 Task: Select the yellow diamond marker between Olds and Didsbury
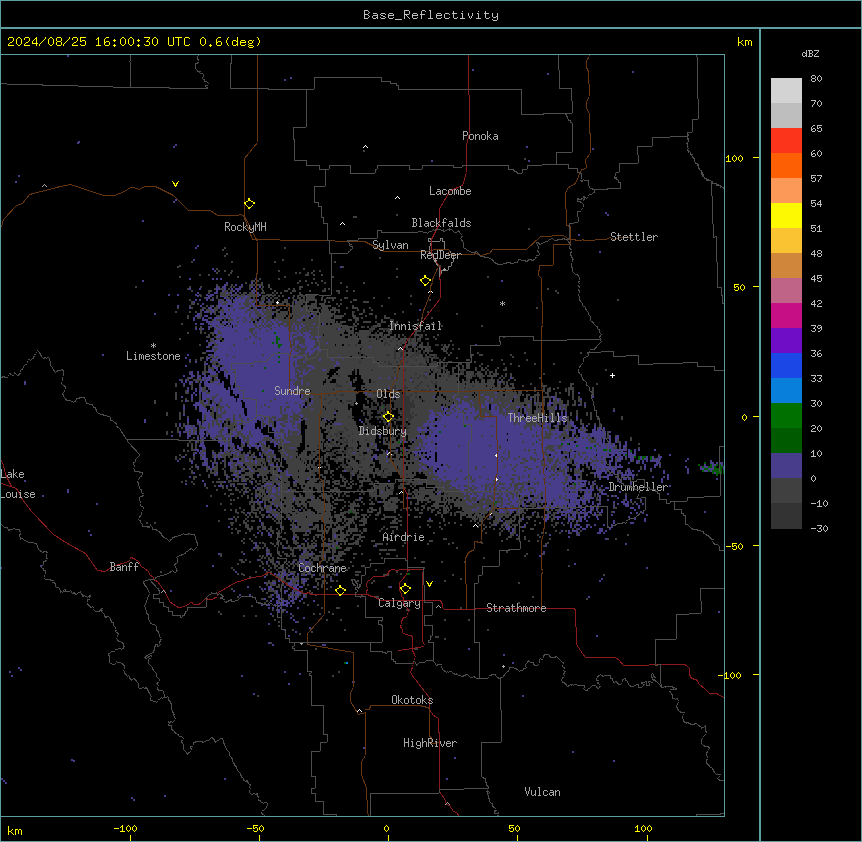tap(388, 417)
